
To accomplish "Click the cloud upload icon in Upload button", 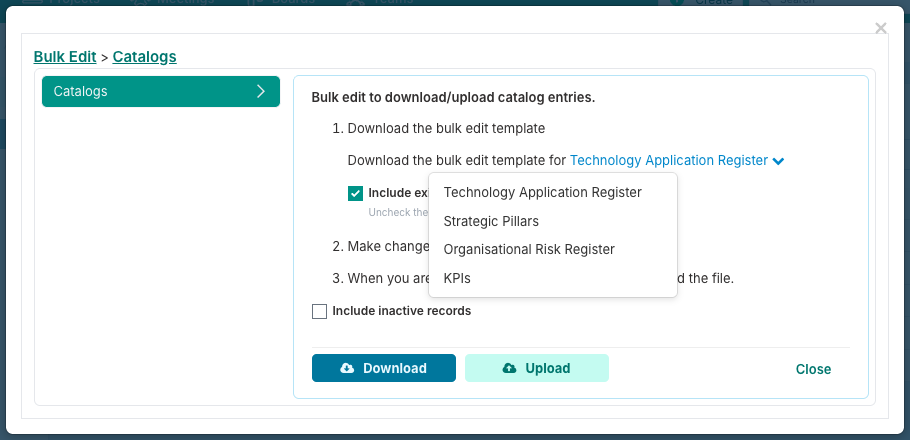I will [509, 369].
